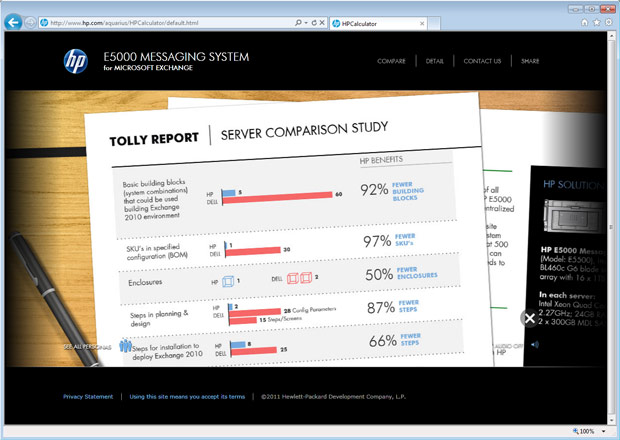Open browser tools gear icon
Viewport: 620px width, 440px height.
[x=609, y=23]
